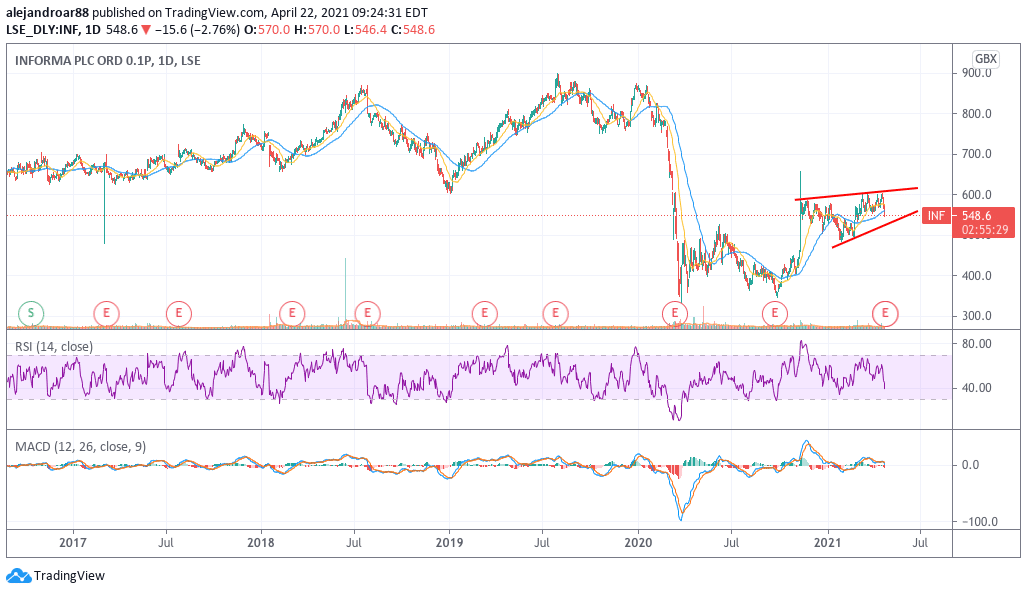Click the Jul label between 2020 and 2021
The height and width of the screenshot is (594, 1027).
[x=731, y=543]
